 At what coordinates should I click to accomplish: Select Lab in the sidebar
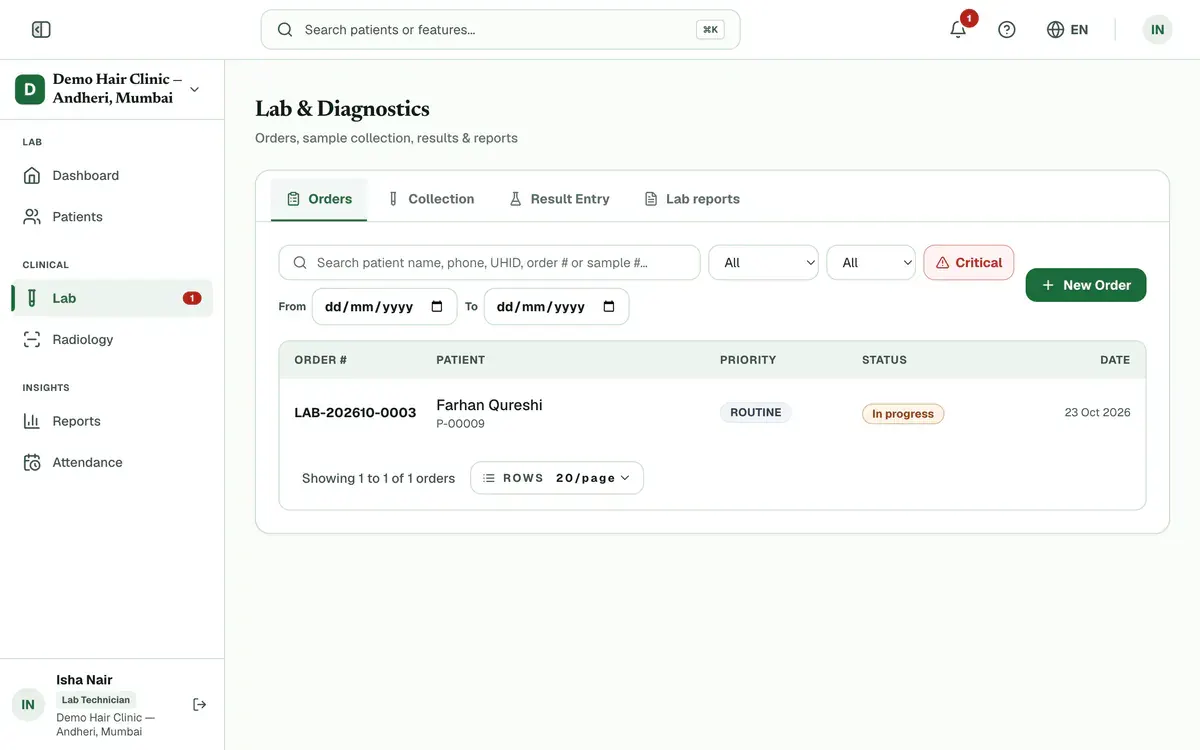click(112, 298)
